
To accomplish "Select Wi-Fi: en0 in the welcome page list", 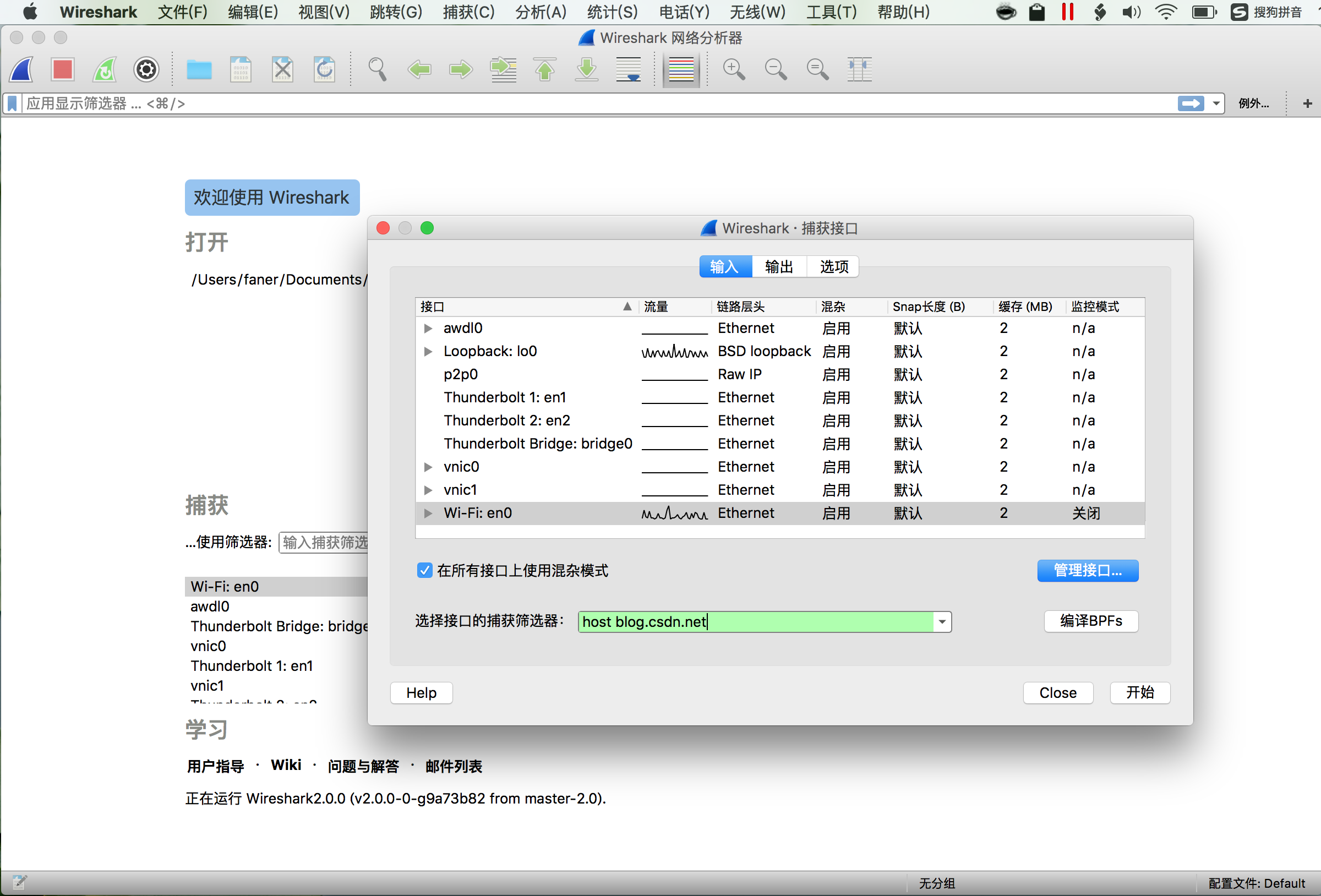I will (276, 586).
